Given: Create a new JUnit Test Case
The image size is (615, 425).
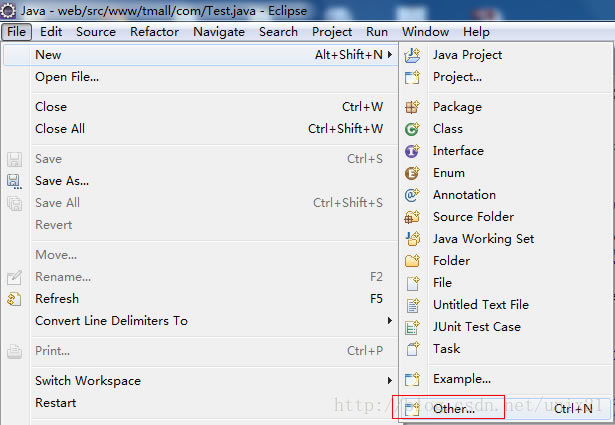Looking at the screenshot, I should coord(506,327).
